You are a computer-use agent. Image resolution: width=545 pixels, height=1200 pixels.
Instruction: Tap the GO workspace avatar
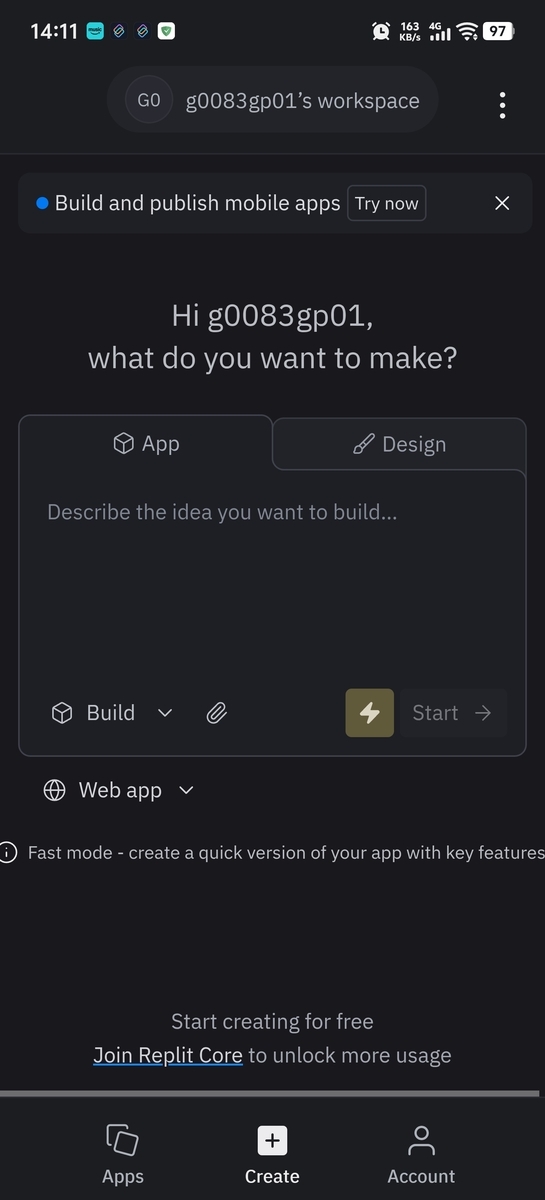(148, 101)
